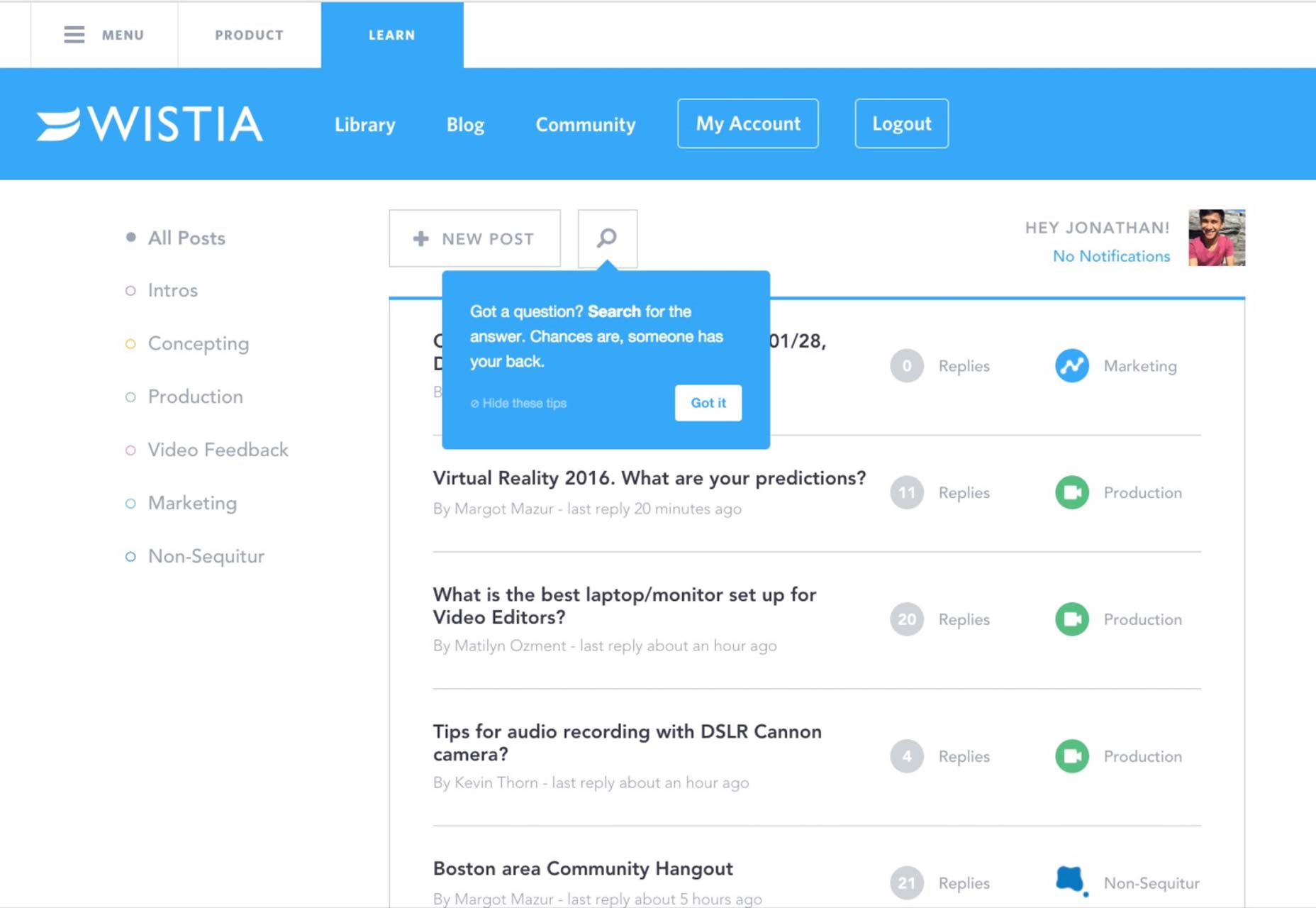This screenshot has height=908, width=1316.
Task: Click Replies label on DSLR audio post
Action: tap(964, 757)
